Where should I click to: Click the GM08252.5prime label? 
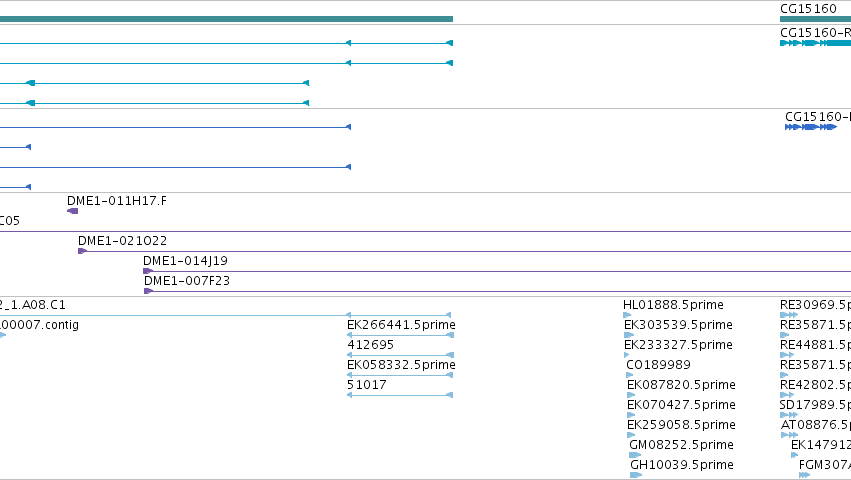tap(681, 445)
